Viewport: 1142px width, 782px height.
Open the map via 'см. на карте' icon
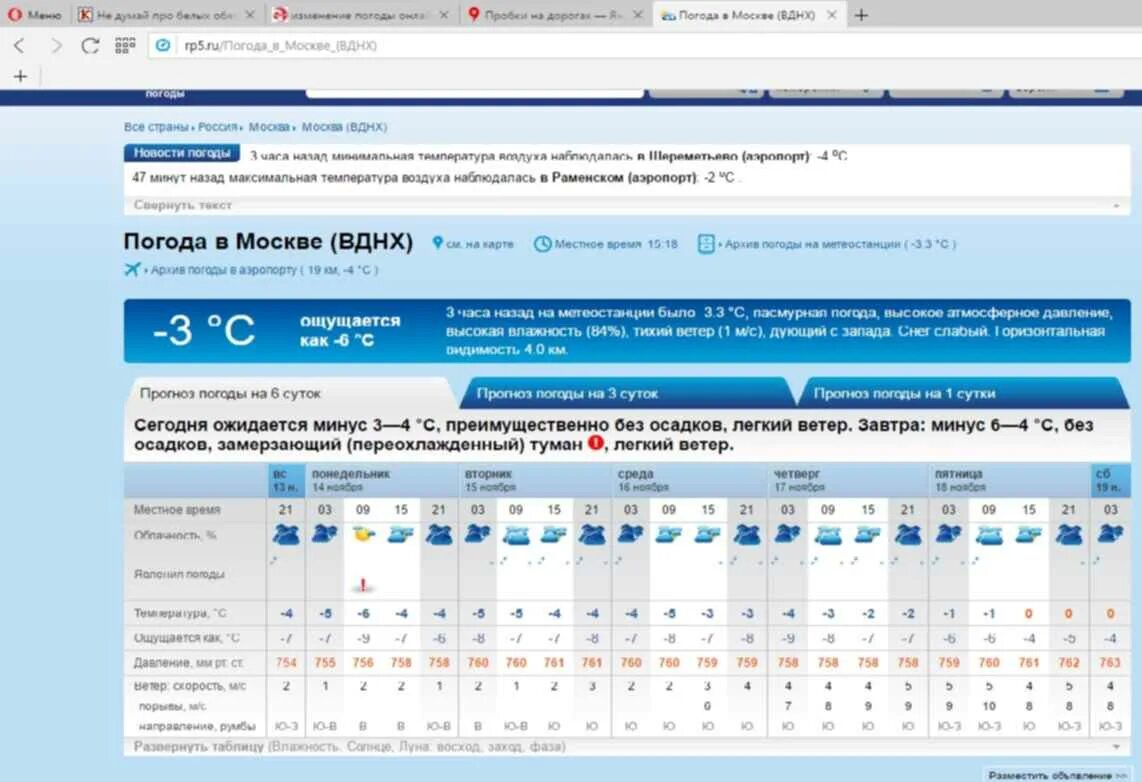point(437,243)
